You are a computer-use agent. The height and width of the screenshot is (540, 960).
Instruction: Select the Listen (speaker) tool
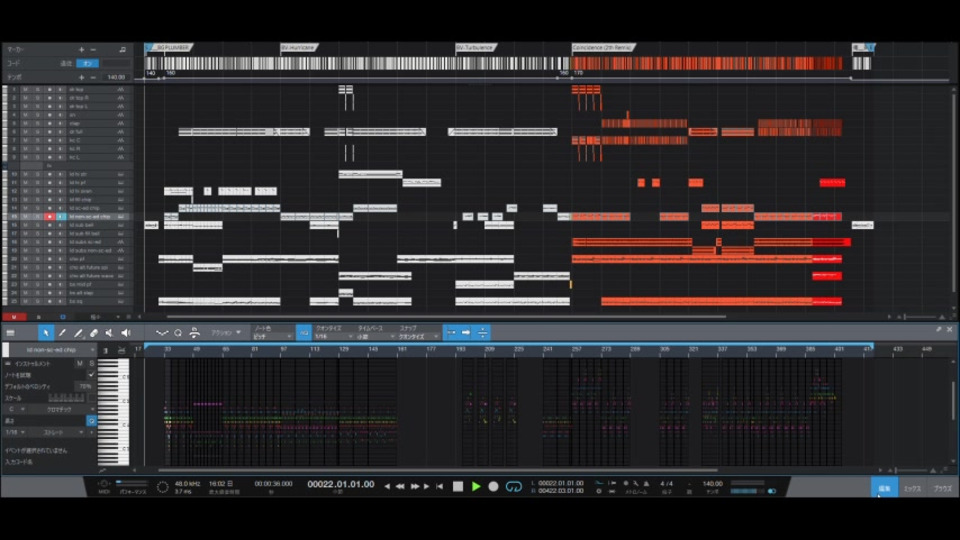click(126, 332)
